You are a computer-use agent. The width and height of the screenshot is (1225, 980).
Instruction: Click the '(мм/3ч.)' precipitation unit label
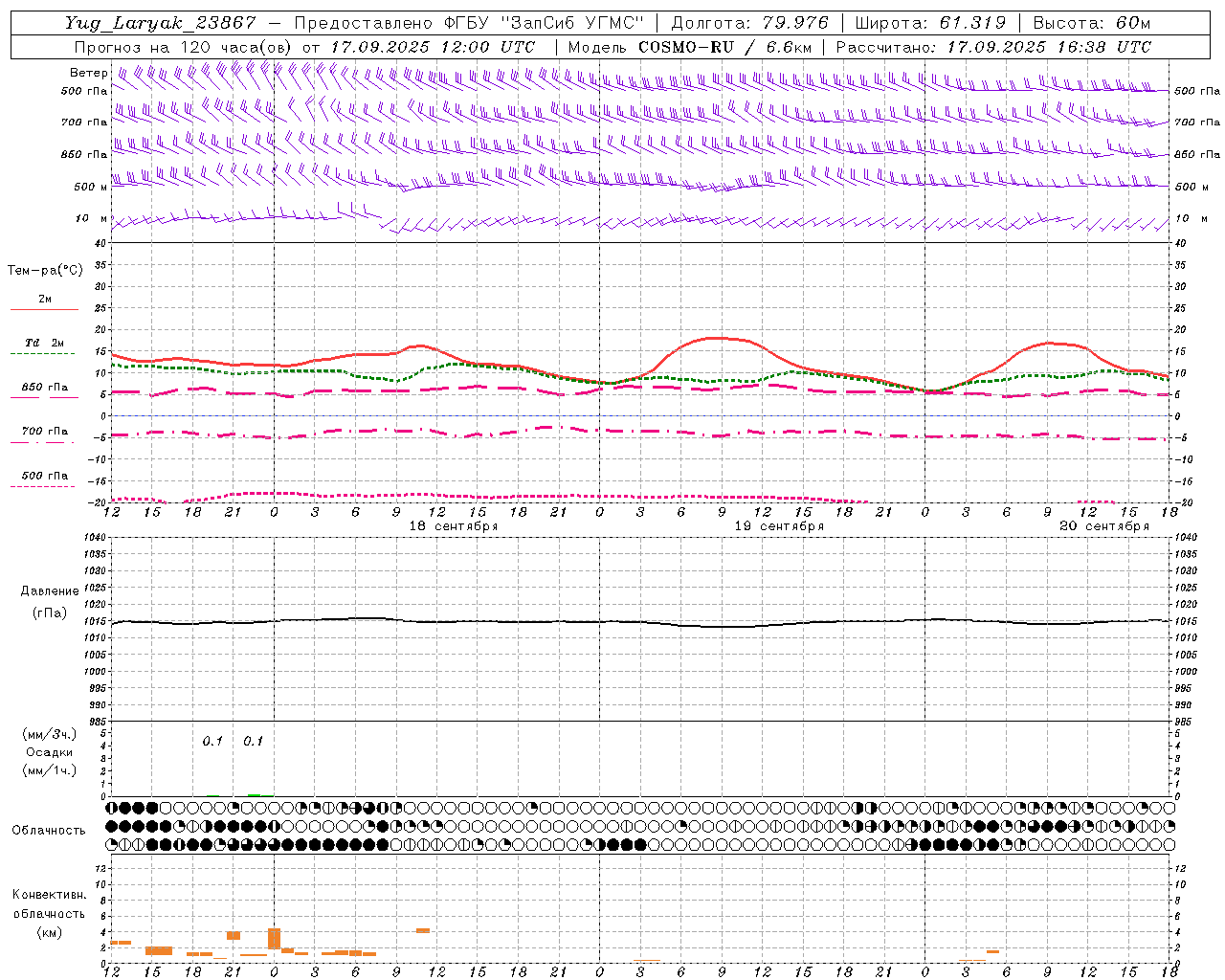[50, 734]
